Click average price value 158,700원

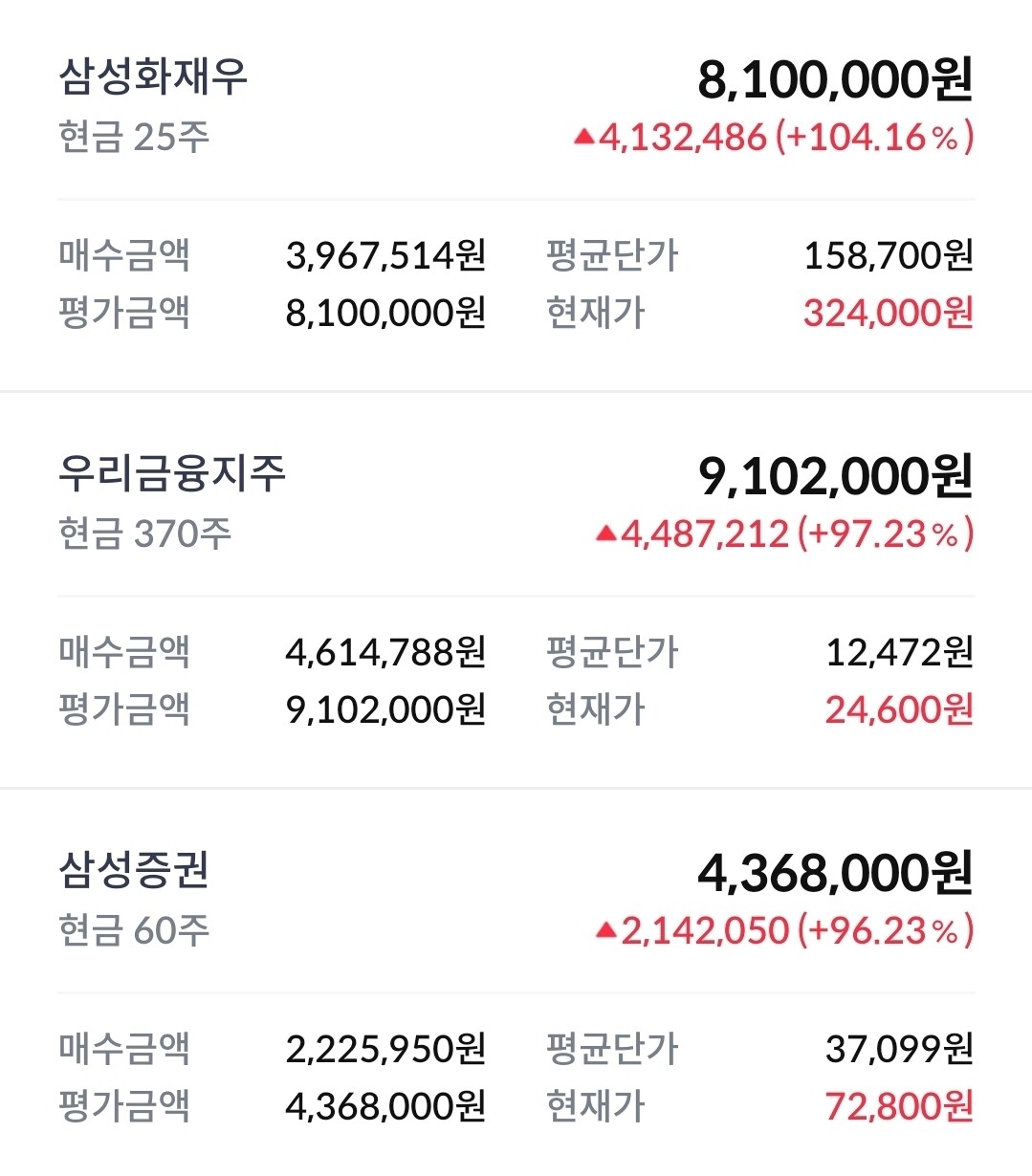(888, 255)
